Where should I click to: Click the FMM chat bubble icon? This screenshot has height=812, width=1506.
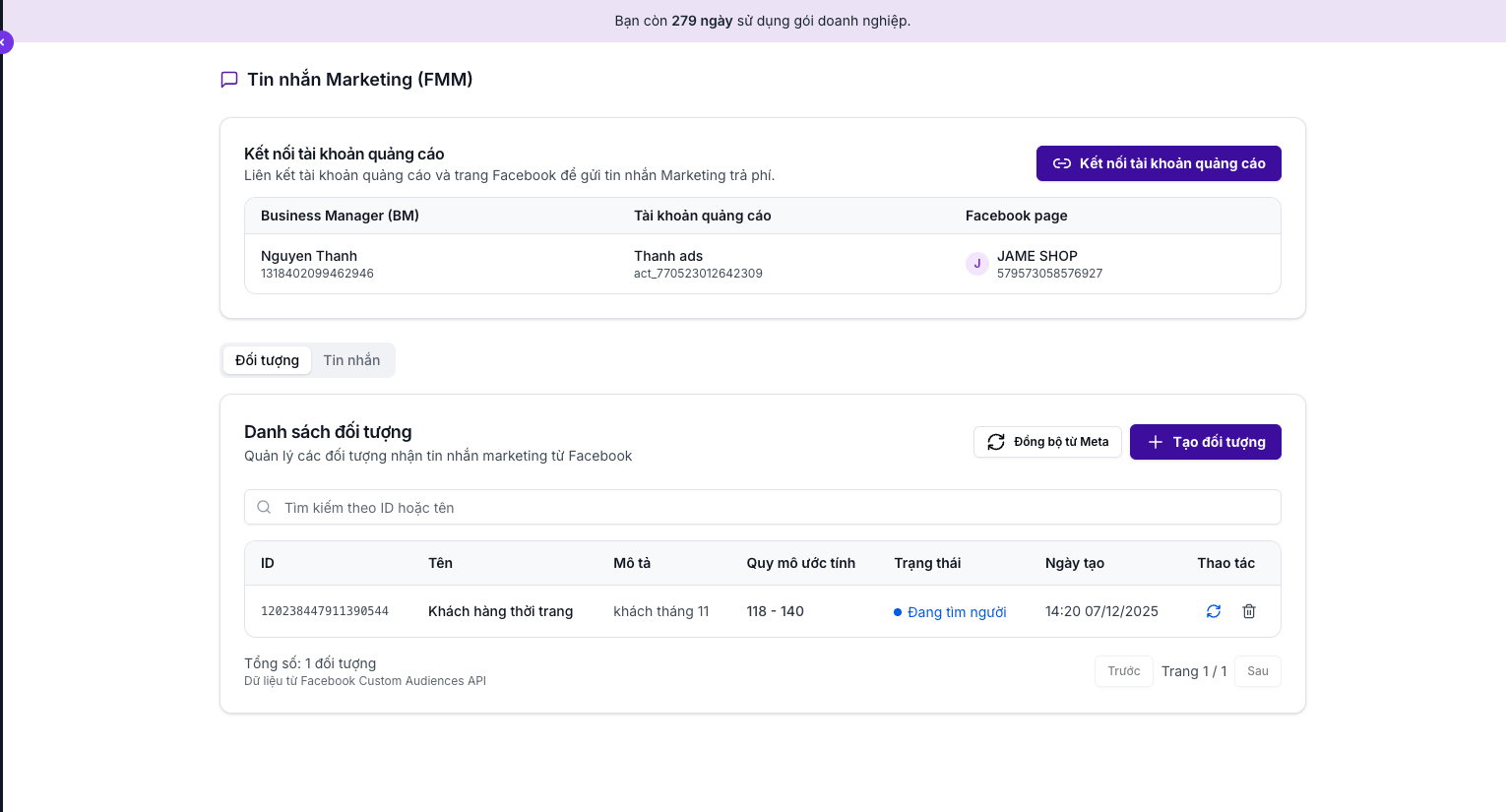click(229, 80)
